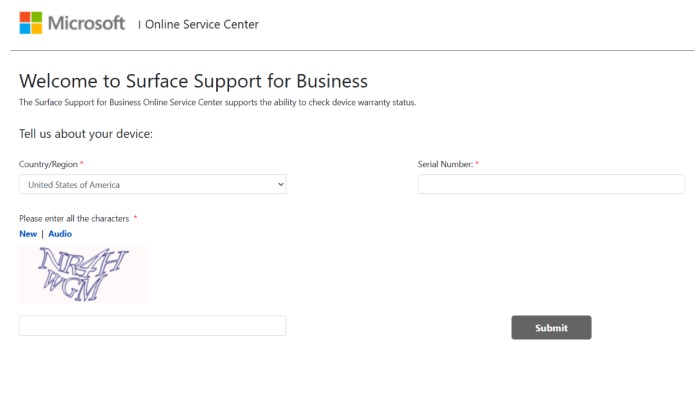Click the Microsoft wordmark text
The image size is (700, 400).
pyautogui.click(x=87, y=23)
